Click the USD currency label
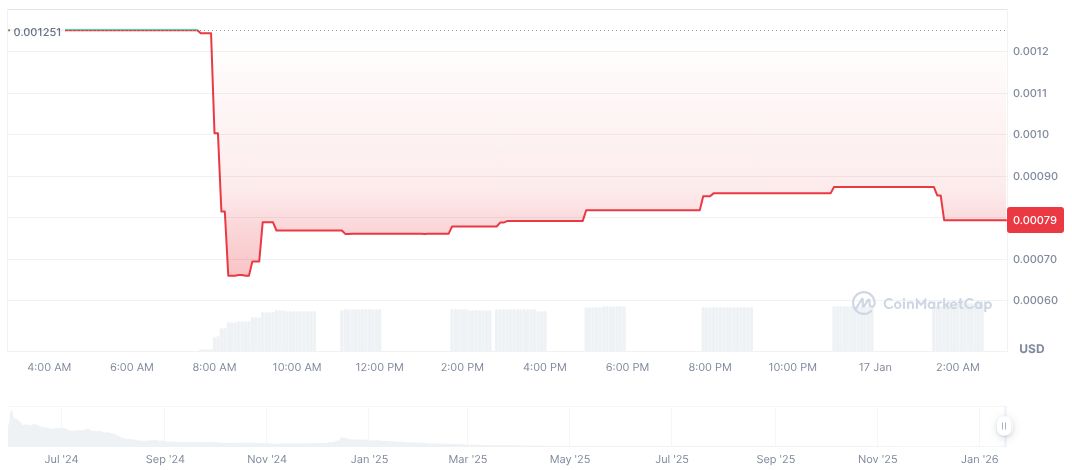1072x470 pixels. coord(1031,348)
